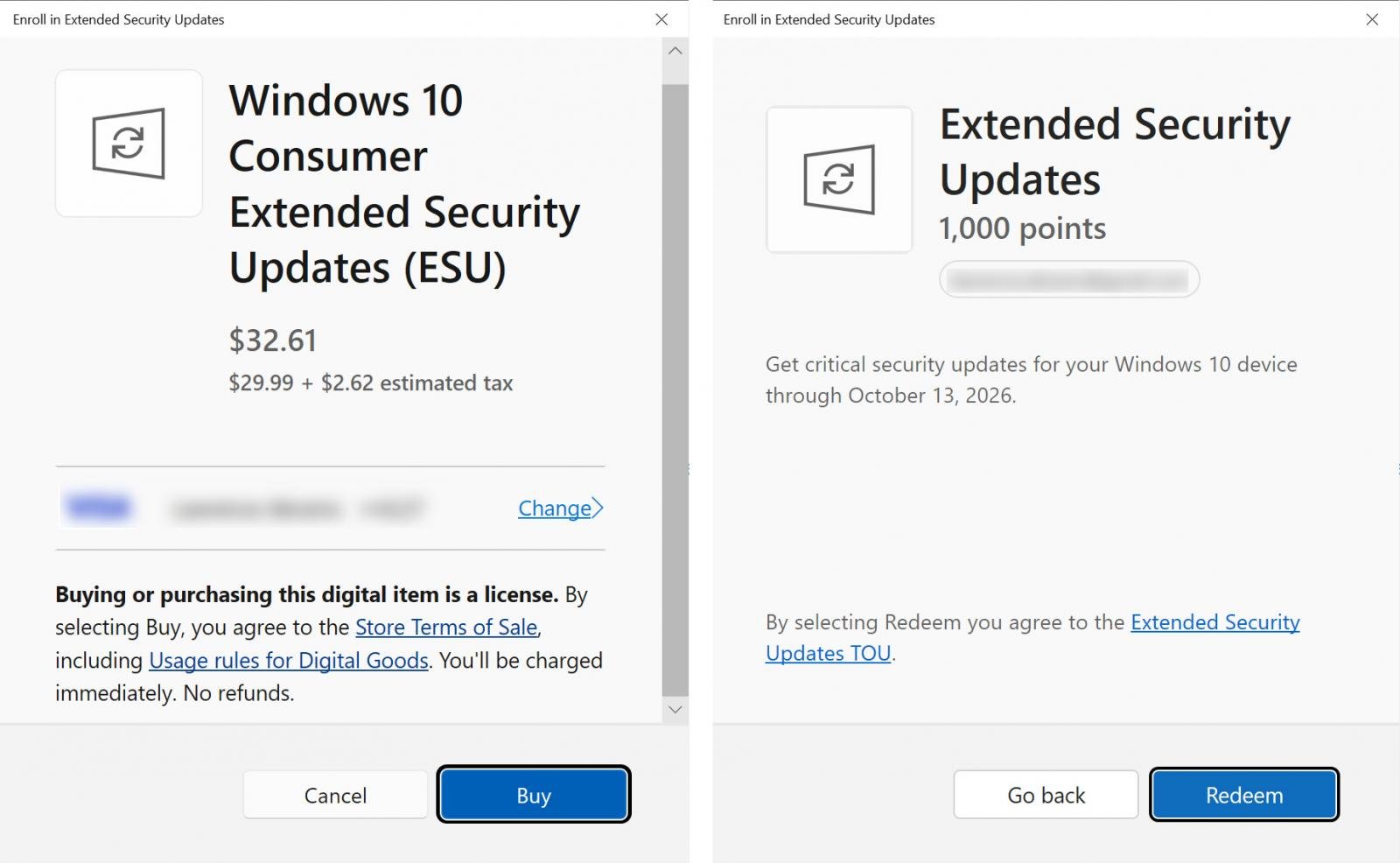The width and height of the screenshot is (1400, 863).
Task: Close the points redemption enrollment dialog
Action: click(x=1372, y=19)
